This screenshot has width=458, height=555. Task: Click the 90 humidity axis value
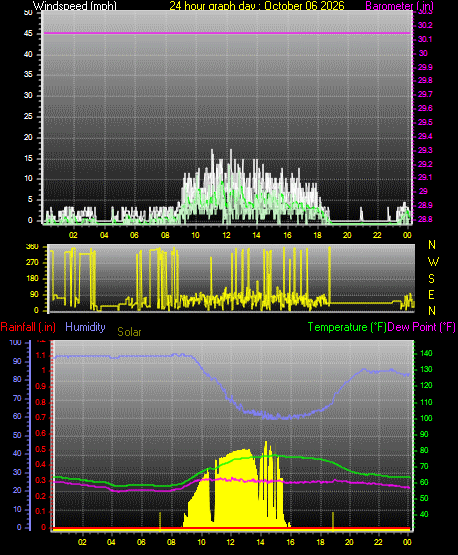pyautogui.click(x=17, y=361)
